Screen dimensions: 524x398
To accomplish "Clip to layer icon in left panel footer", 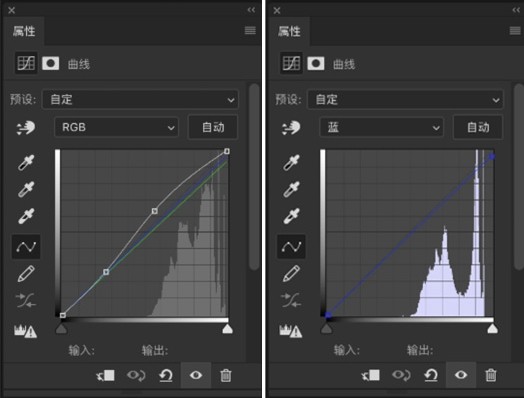I will 106,376.
